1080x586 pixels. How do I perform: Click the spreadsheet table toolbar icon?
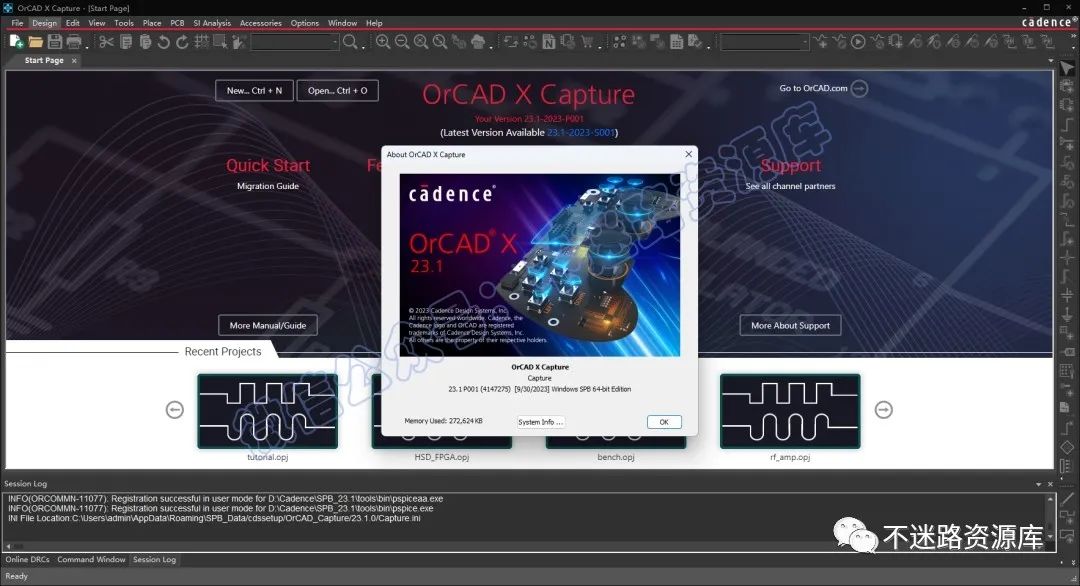[676, 42]
